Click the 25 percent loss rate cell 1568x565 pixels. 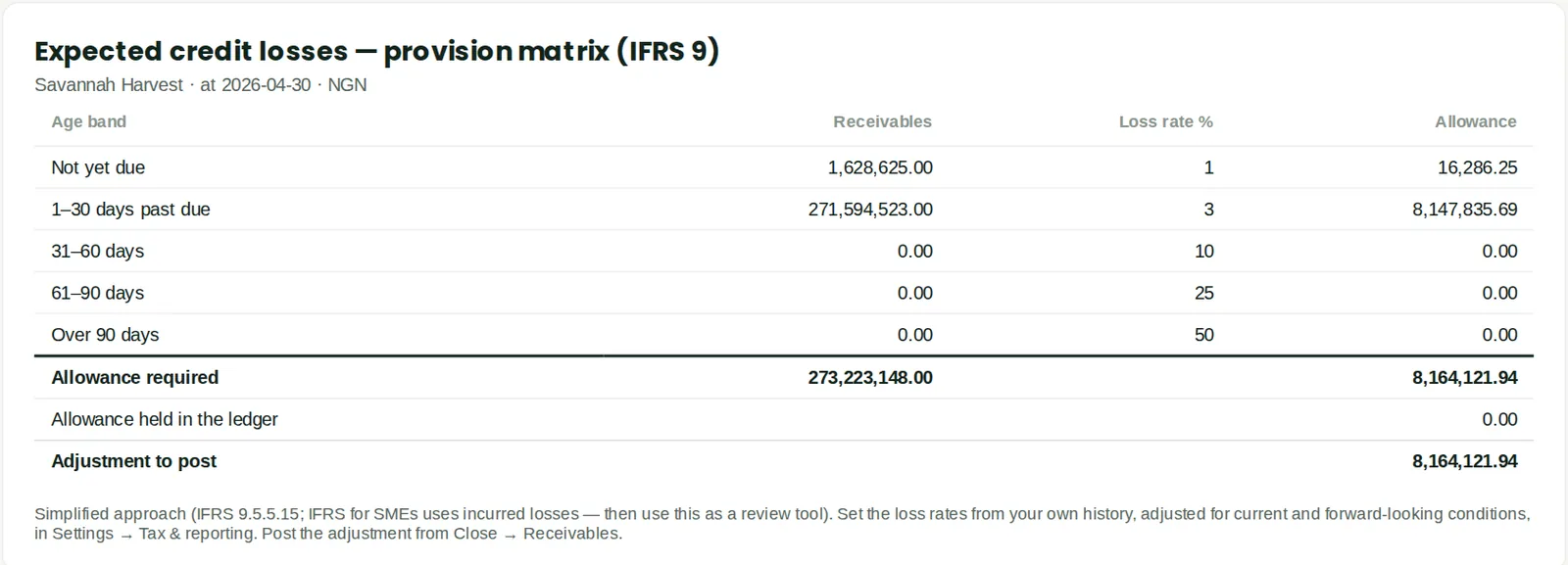(1203, 293)
